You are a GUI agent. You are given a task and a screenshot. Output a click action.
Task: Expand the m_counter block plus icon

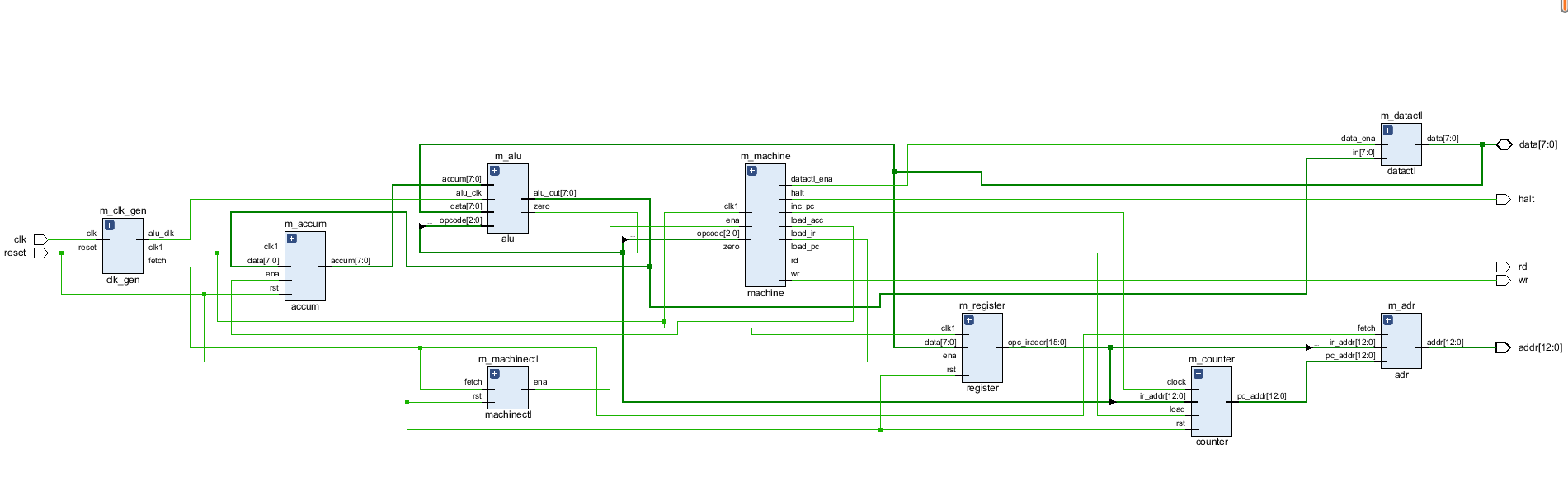[x=1198, y=374]
